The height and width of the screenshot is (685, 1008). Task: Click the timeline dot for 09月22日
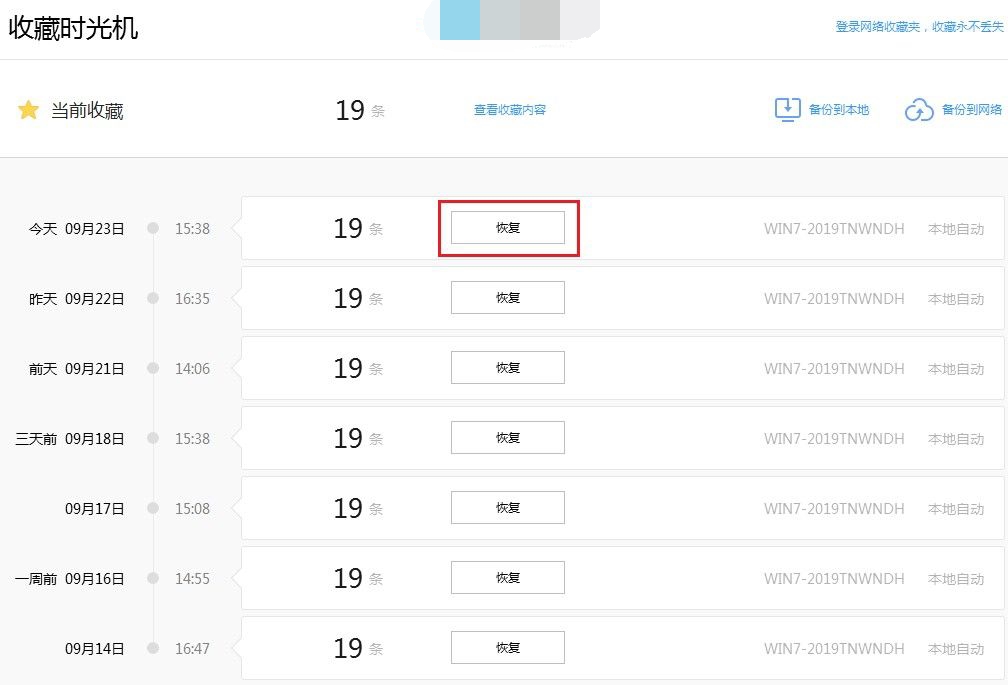click(x=153, y=298)
